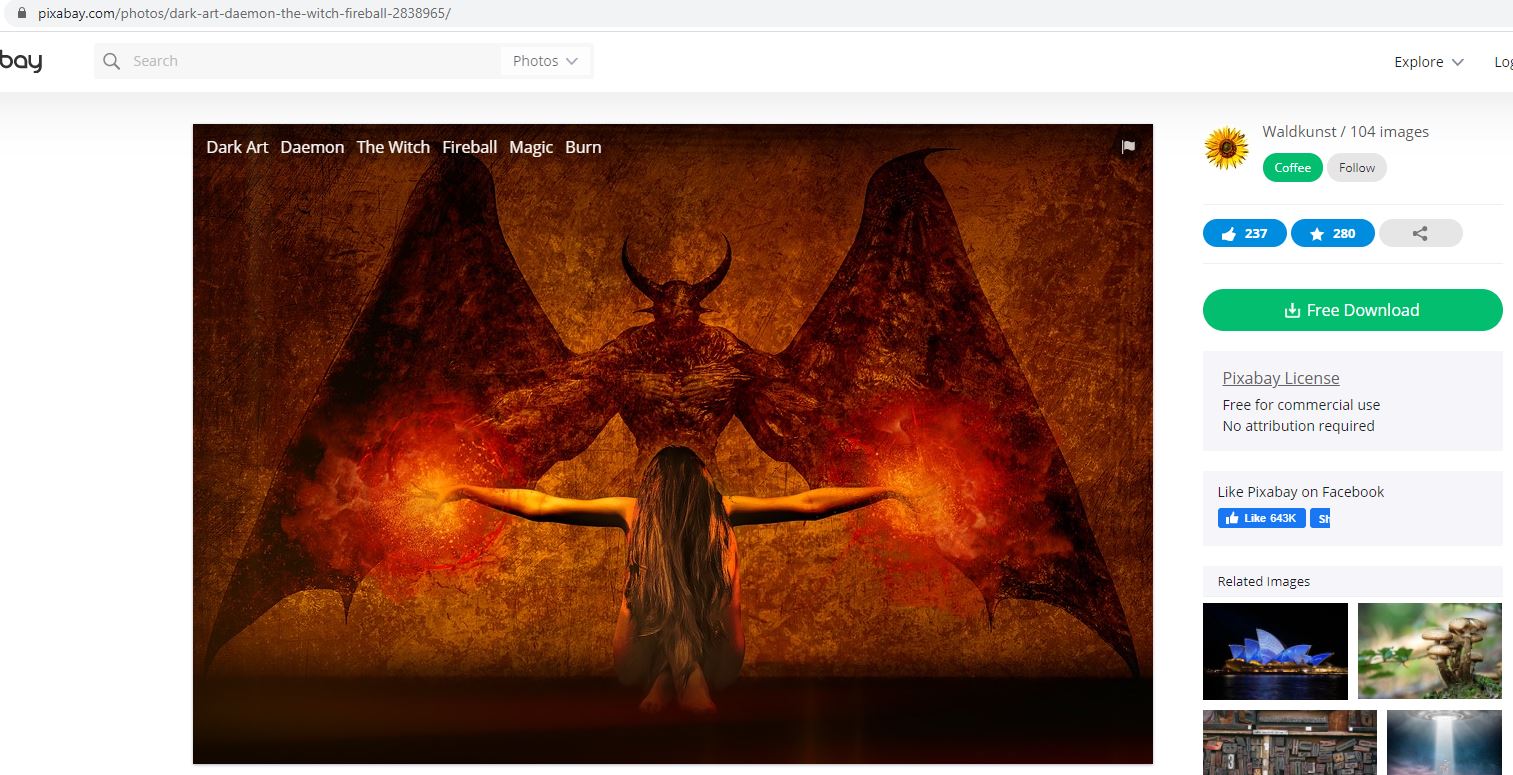Open the mushrooms related image thumbnail
This screenshot has height=775, width=1513.
coord(1429,651)
